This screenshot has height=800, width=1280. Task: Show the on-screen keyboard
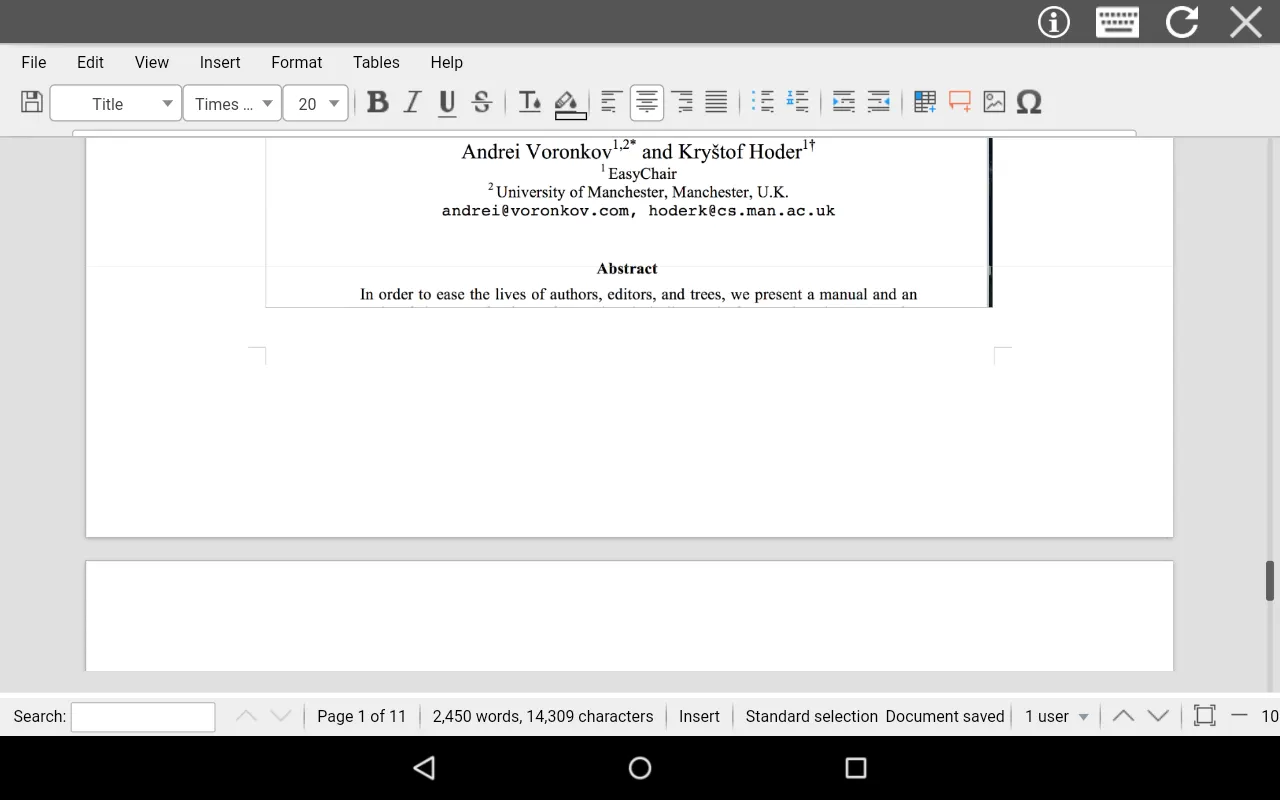click(1117, 22)
